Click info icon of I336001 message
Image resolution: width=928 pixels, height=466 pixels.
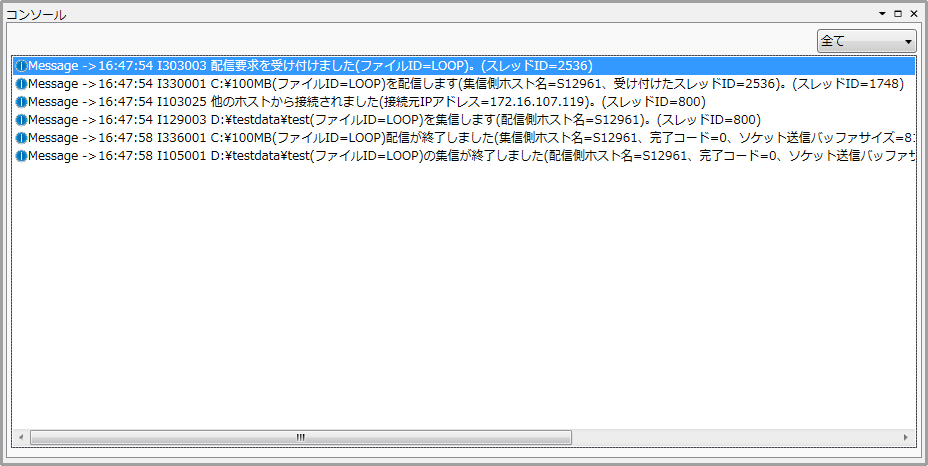[21, 138]
